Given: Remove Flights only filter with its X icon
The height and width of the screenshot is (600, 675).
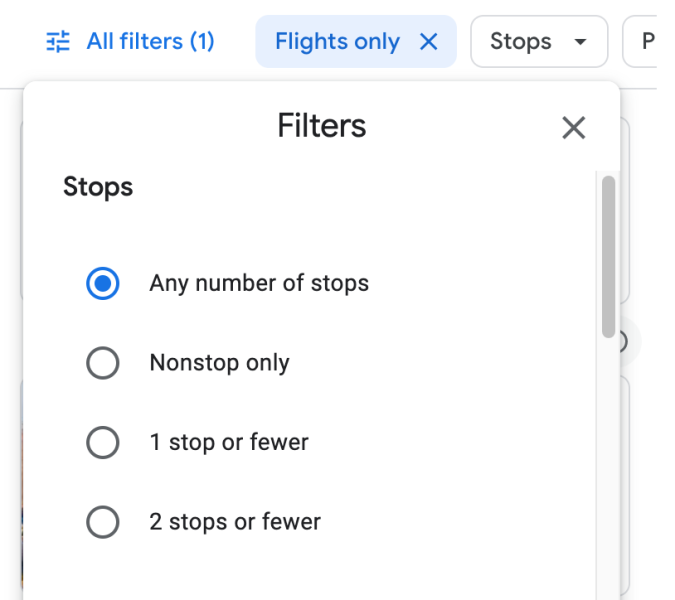Looking at the screenshot, I should point(429,42).
